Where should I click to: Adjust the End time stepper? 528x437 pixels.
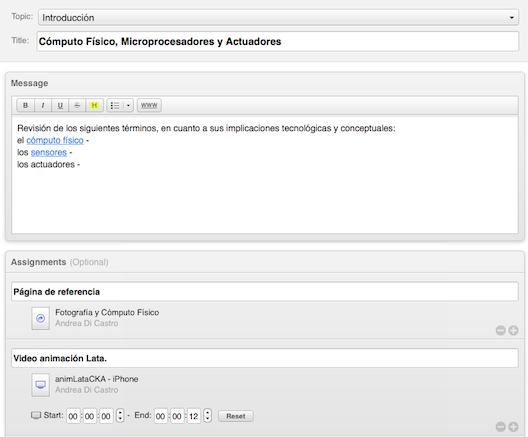tap(208, 415)
